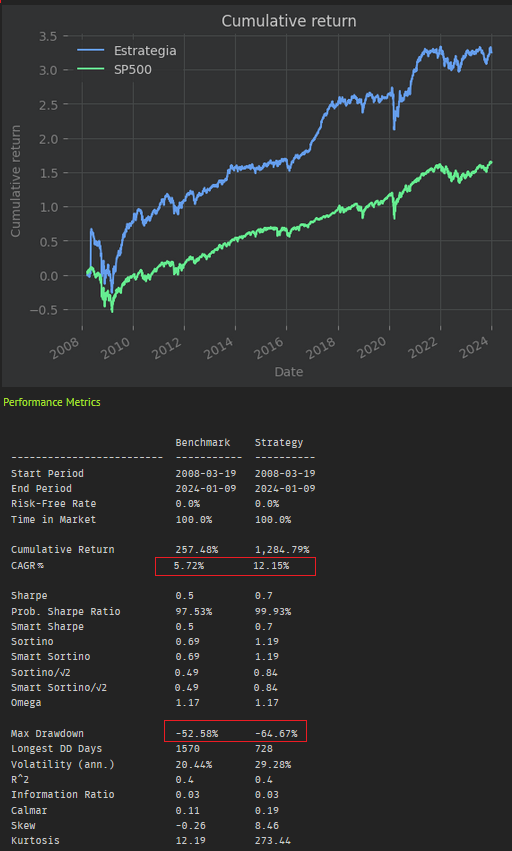The width and height of the screenshot is (512, 851).
Task: Click the 2020 tick label on the x-axis
Action: tap(373, 348)
